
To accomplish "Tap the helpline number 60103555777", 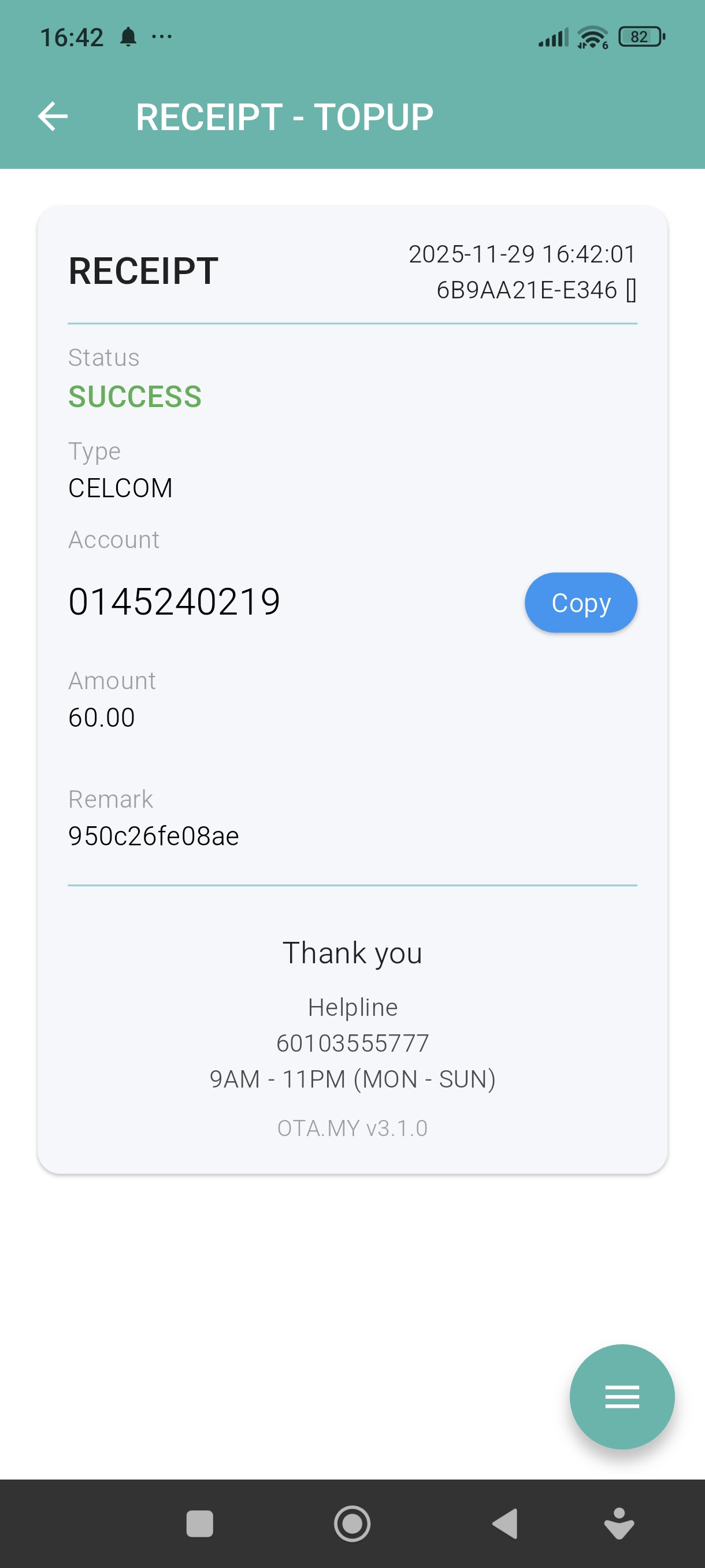I will (x=353, y=1043).
